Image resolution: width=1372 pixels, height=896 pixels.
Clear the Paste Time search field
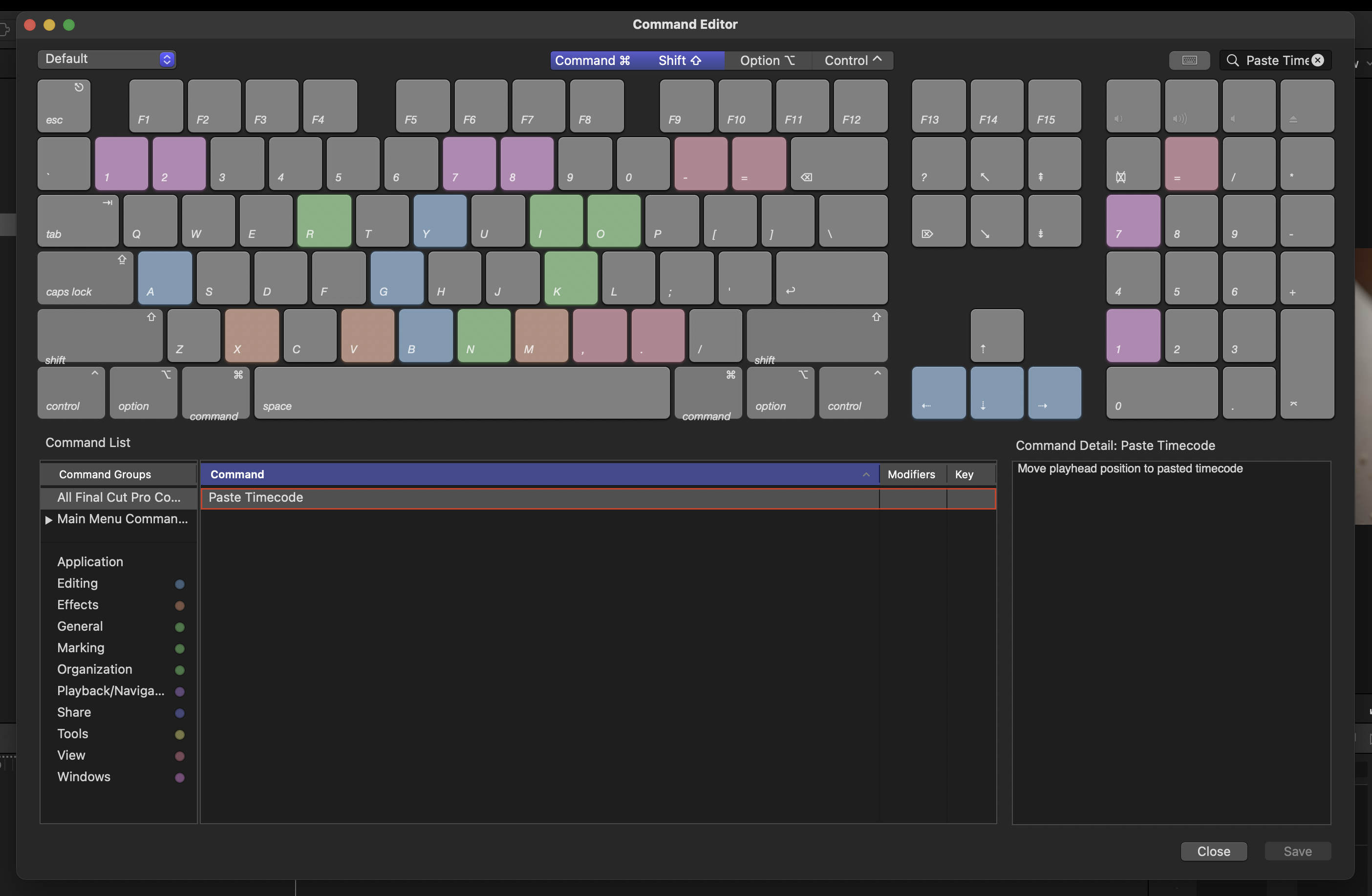1318,60
